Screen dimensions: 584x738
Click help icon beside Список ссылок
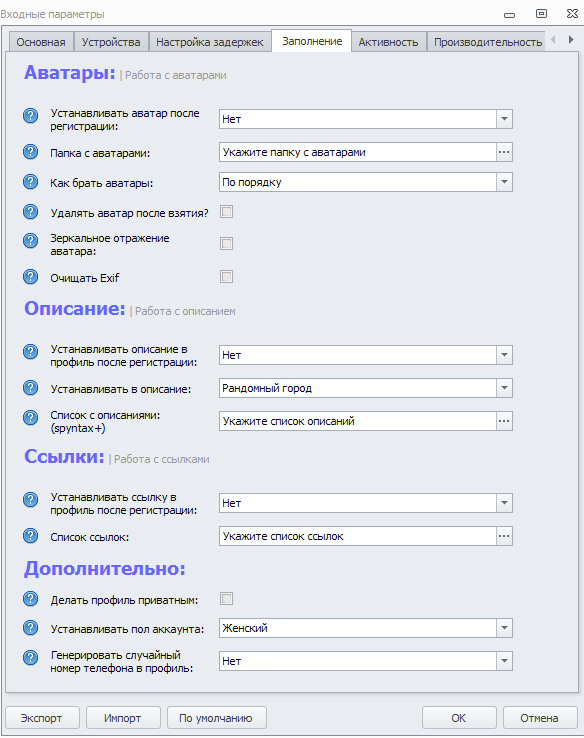(31, 536)
